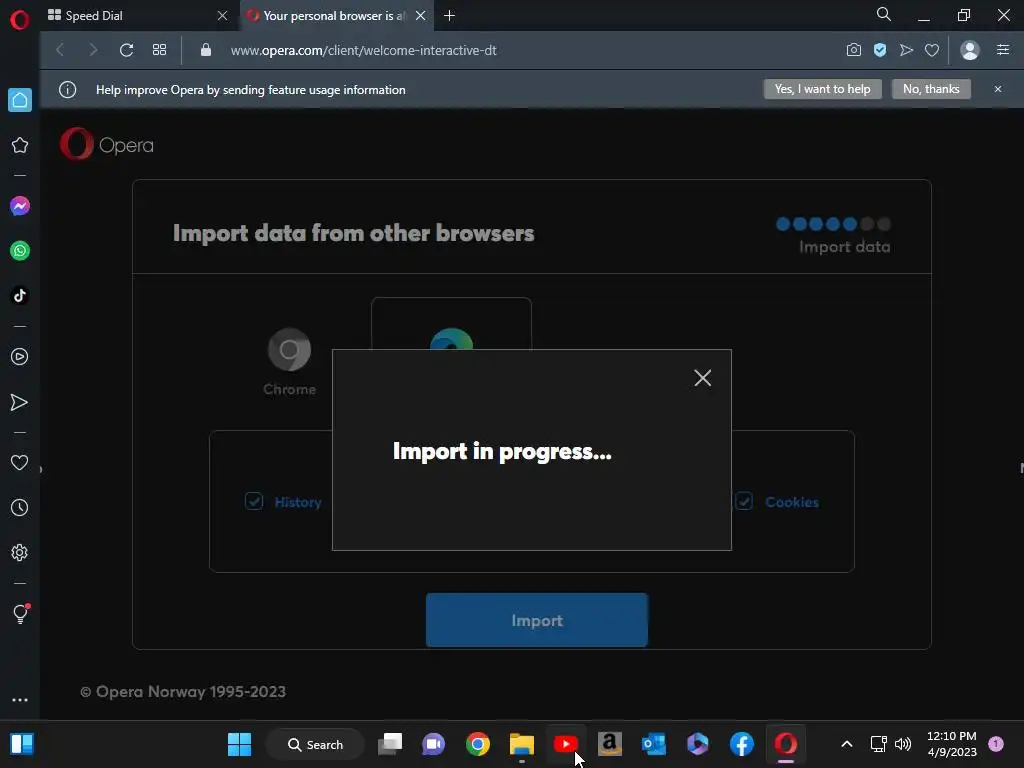Click the taskbar Search box
The width and height of the screenshot is (1024, 768).
tap(315, 744)
